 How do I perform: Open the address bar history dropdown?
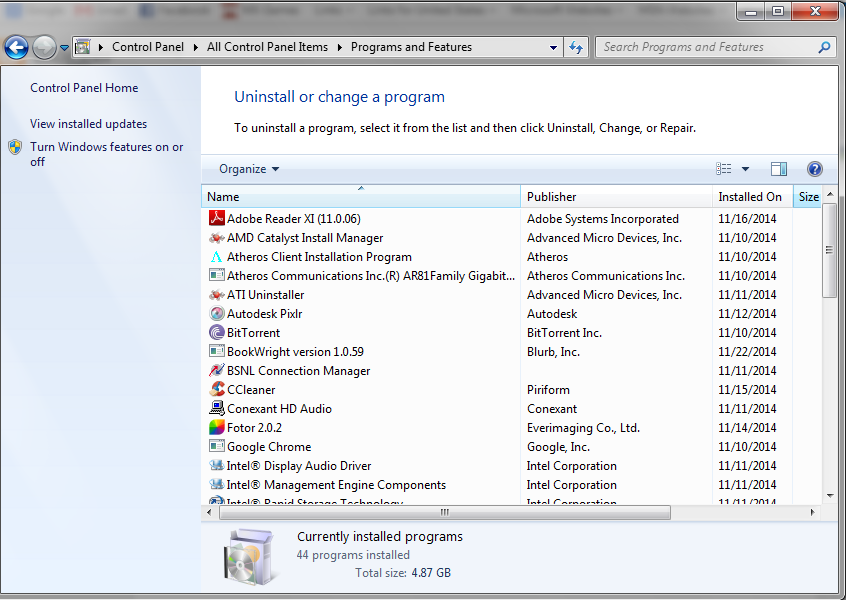click(x=553, y=47)
